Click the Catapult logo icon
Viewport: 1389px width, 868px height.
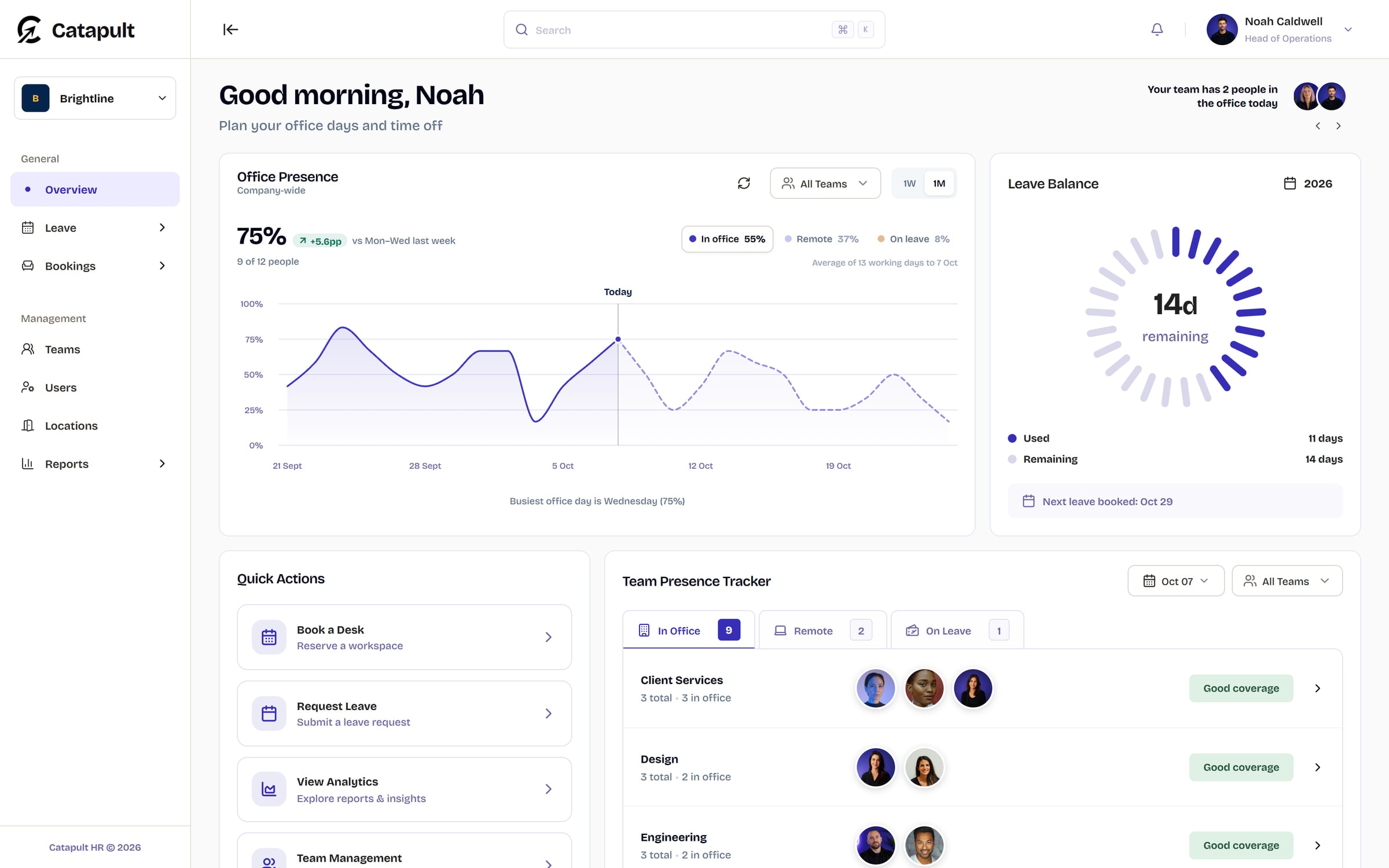[x=29, y=30]
